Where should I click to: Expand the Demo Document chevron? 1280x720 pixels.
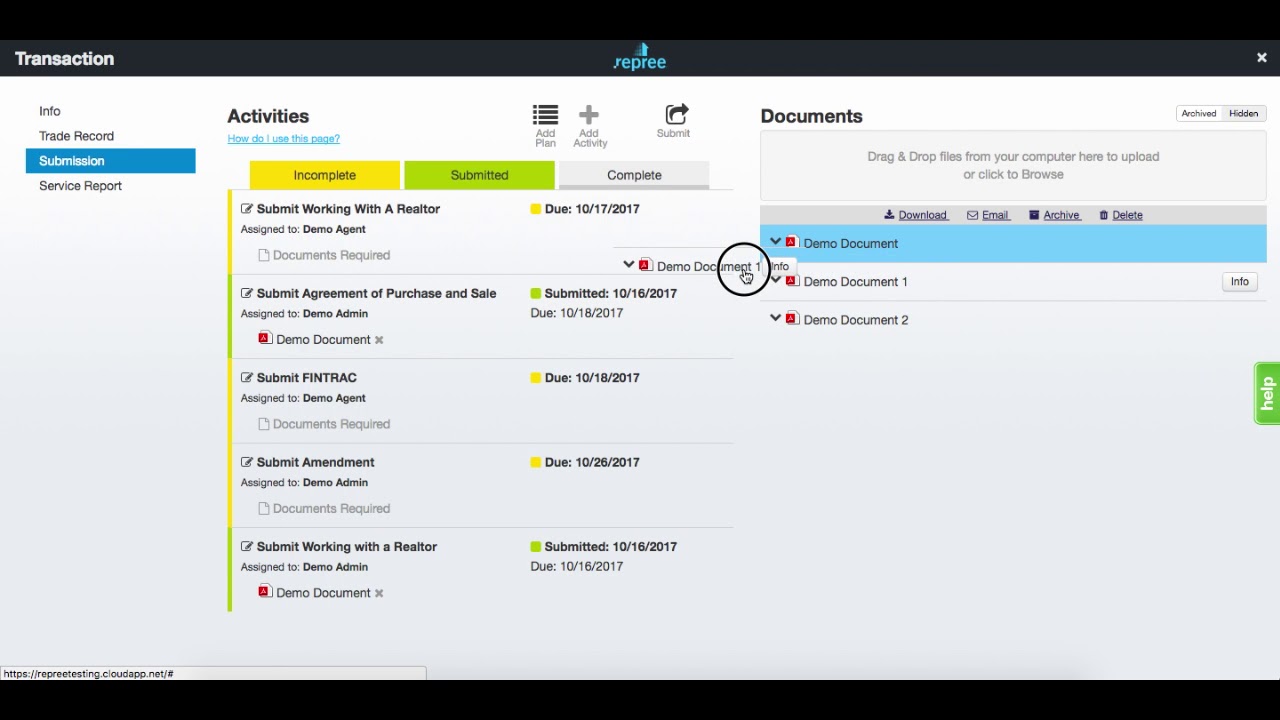pyautogui.click(x=776, y=242)
